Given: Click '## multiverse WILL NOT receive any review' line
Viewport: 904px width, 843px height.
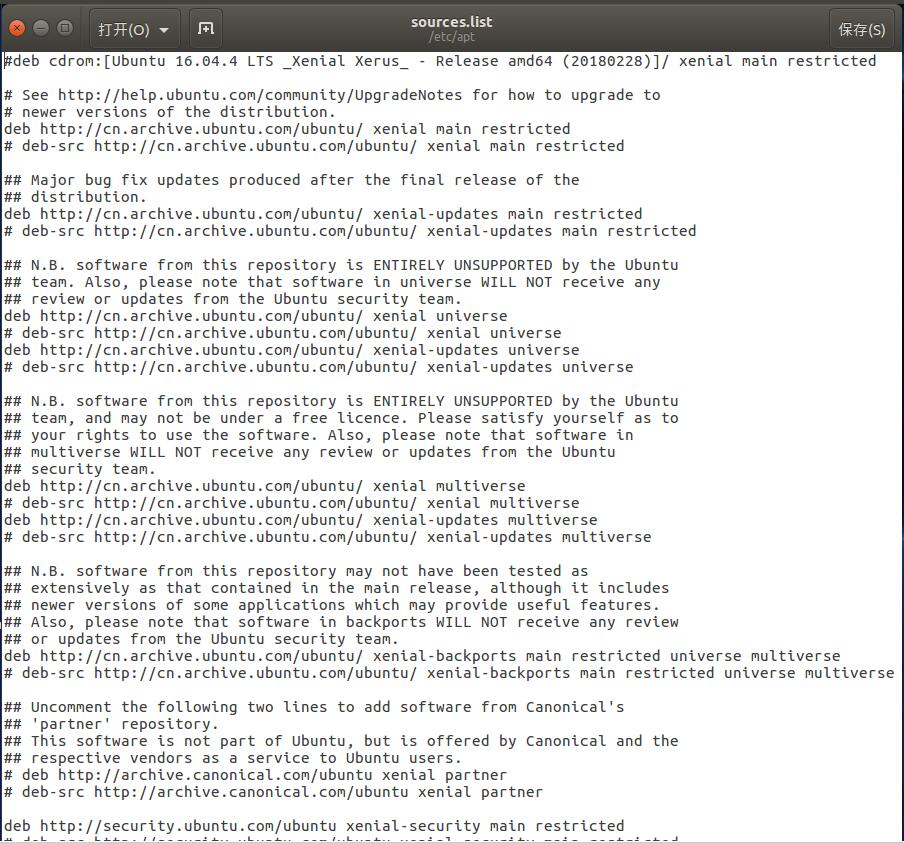Looking at the screenshot, I should (310, 452).
